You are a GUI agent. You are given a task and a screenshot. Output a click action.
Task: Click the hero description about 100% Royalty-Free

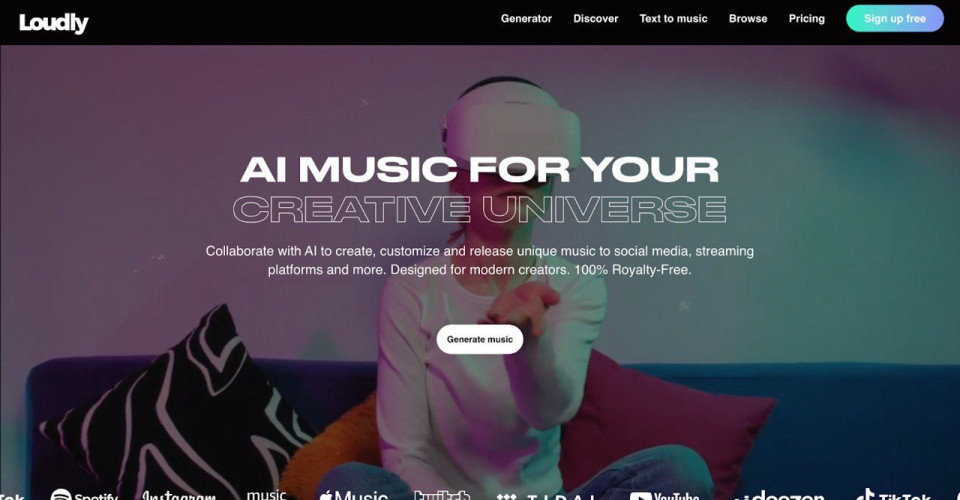tap(480, 260)
